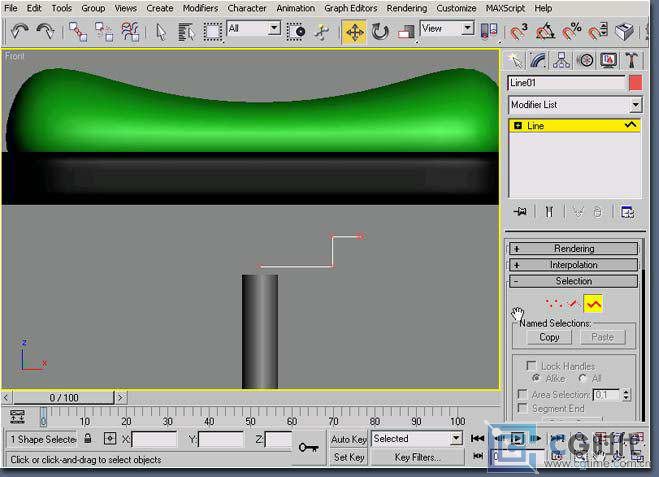This screenshot has height=477, width=659.
Task: Open the Motion command panel tab
Action: tap(586, 61)
